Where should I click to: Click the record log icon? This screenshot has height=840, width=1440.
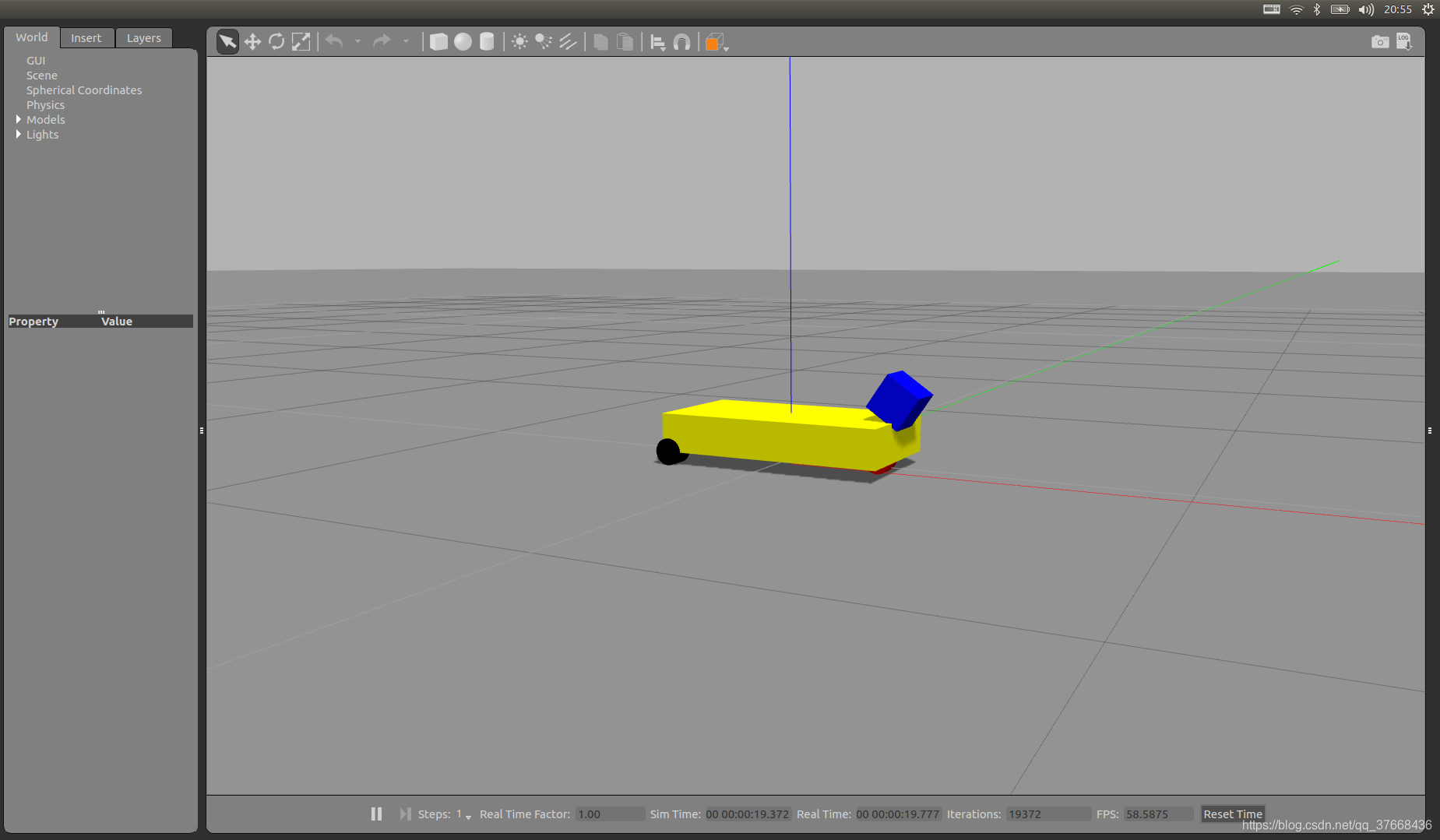coord(1403,41)
